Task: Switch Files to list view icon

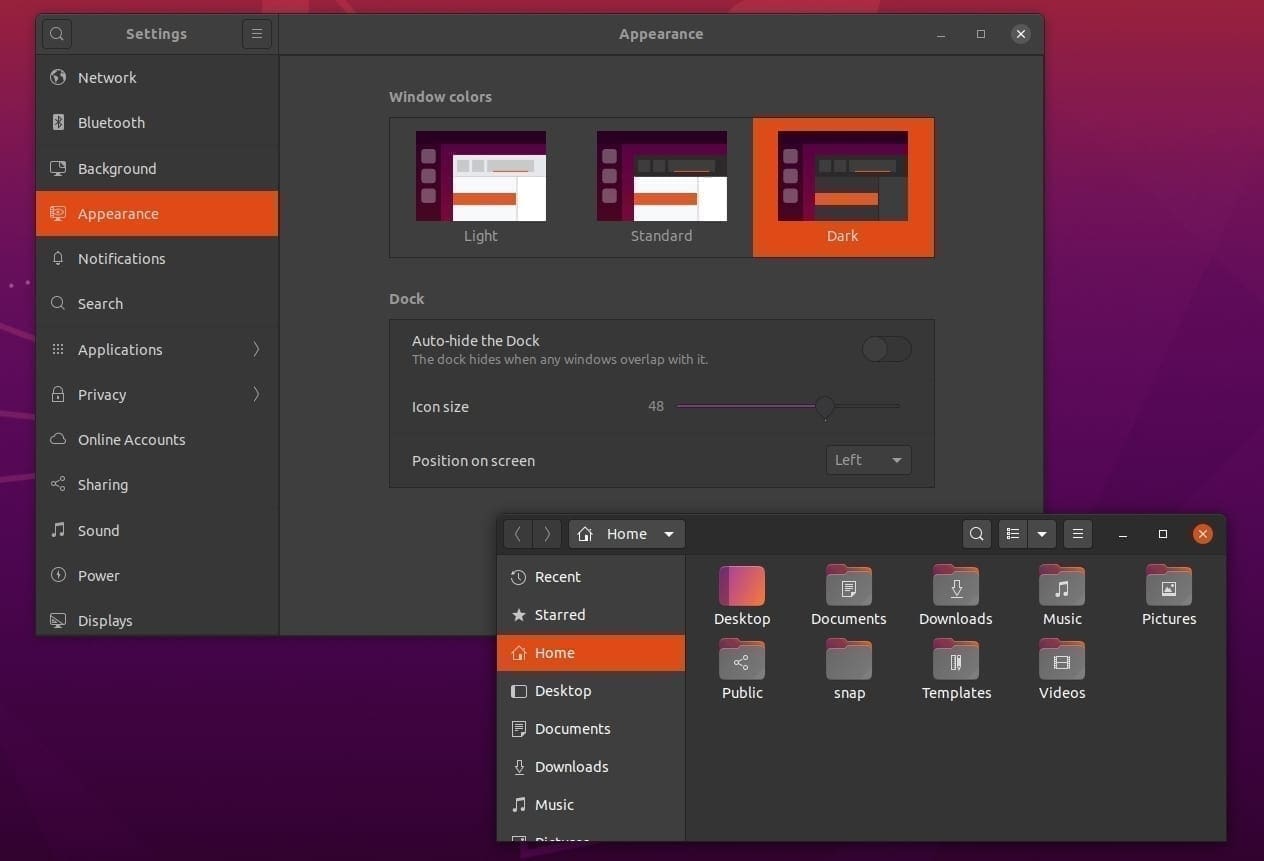Action: click(1013, 534)
